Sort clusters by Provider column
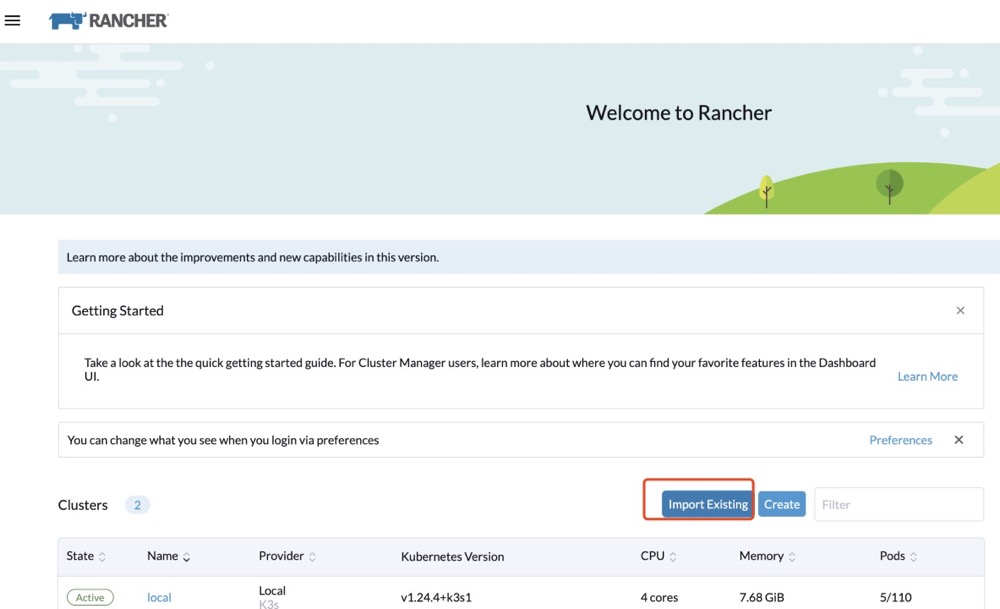 287,556
